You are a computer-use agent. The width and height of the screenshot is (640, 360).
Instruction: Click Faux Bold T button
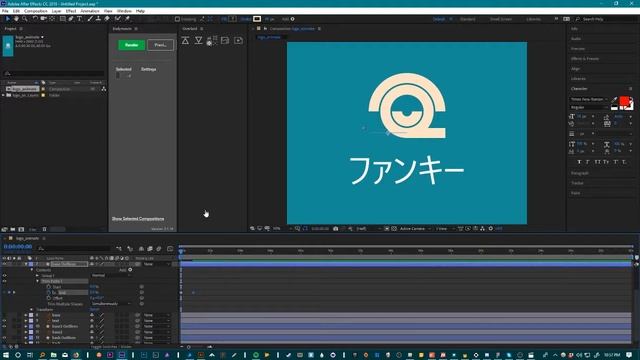tap(579, 162)
